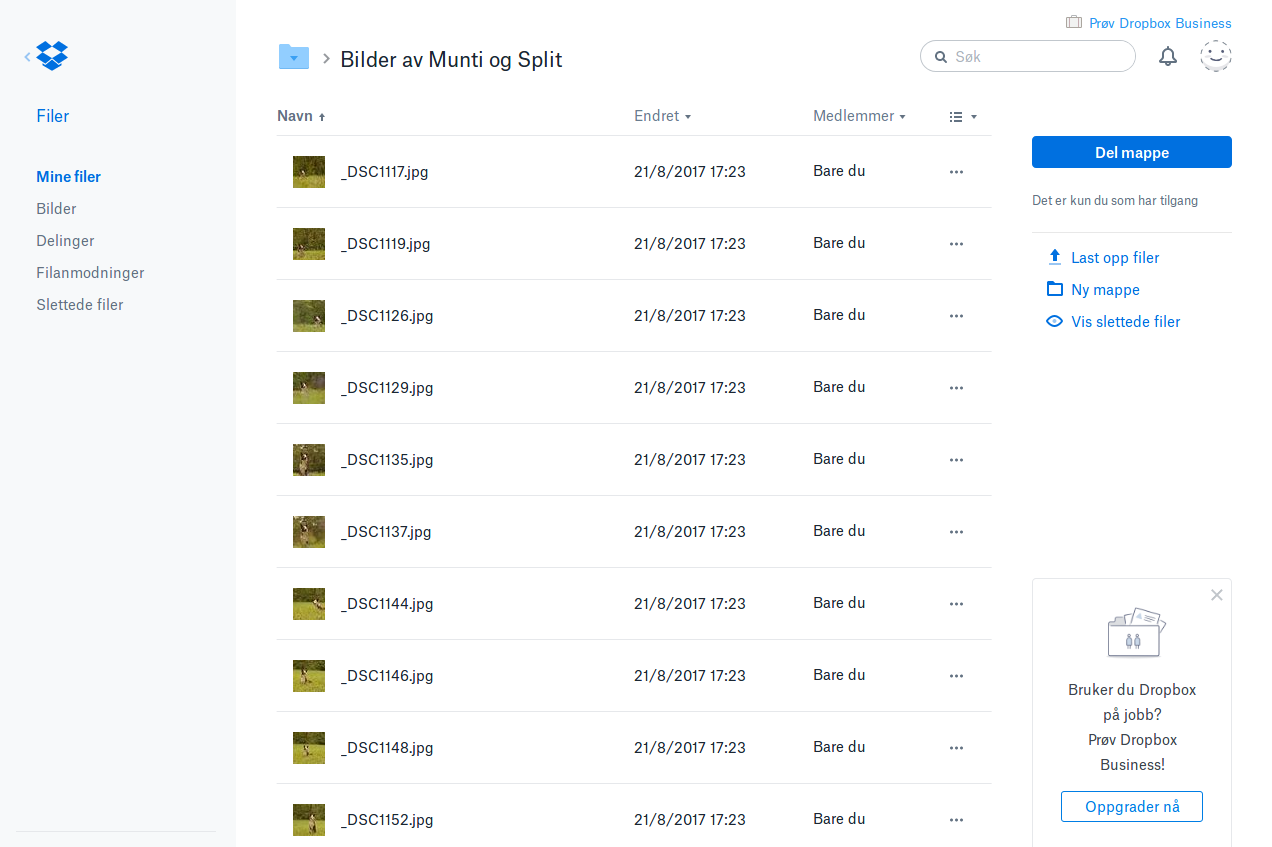Image resolution: width=1272 pixels, height=847 pixels.
Task: Click Bare du in _DSC1144.jpg row
Action: [x=839, y=603]
